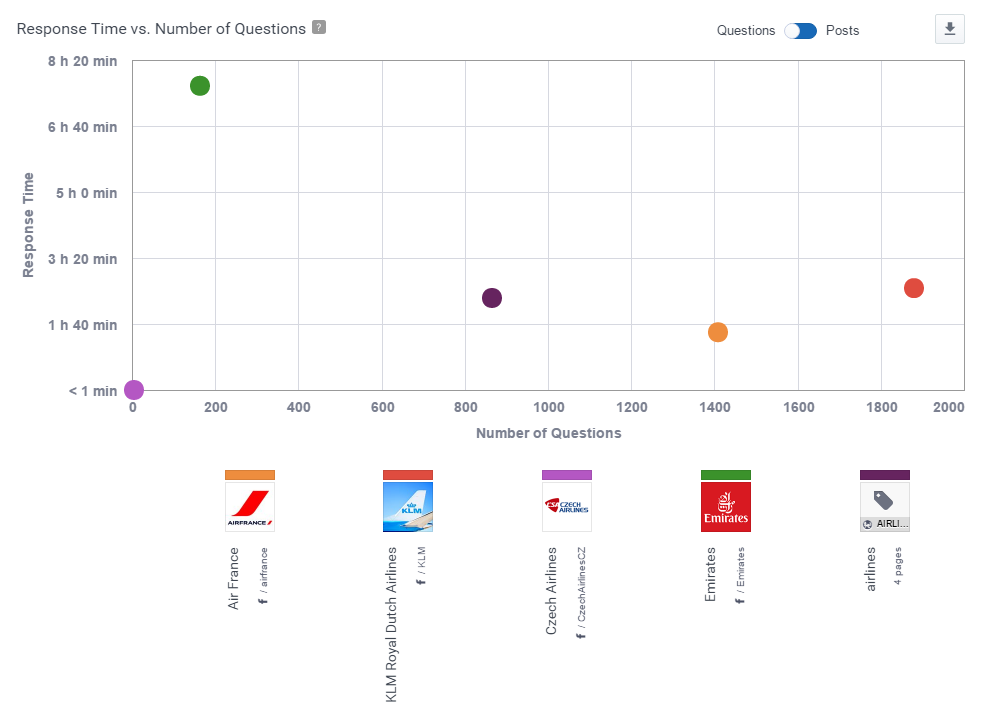Screen dimensions: 982x714
Task: Select the Questions label option
Action: (x=746, y=31)
